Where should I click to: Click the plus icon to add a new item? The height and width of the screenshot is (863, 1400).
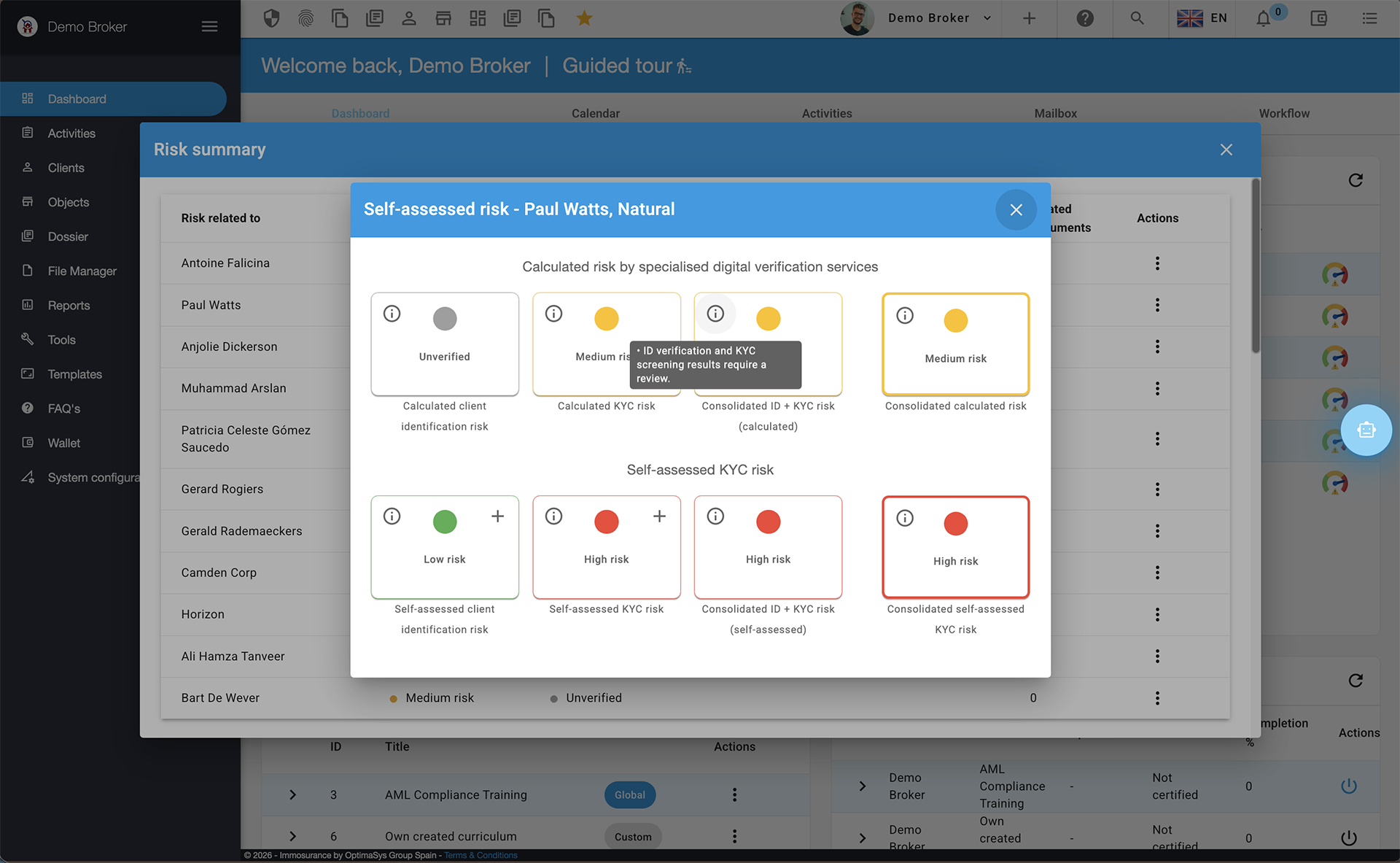1029,18
